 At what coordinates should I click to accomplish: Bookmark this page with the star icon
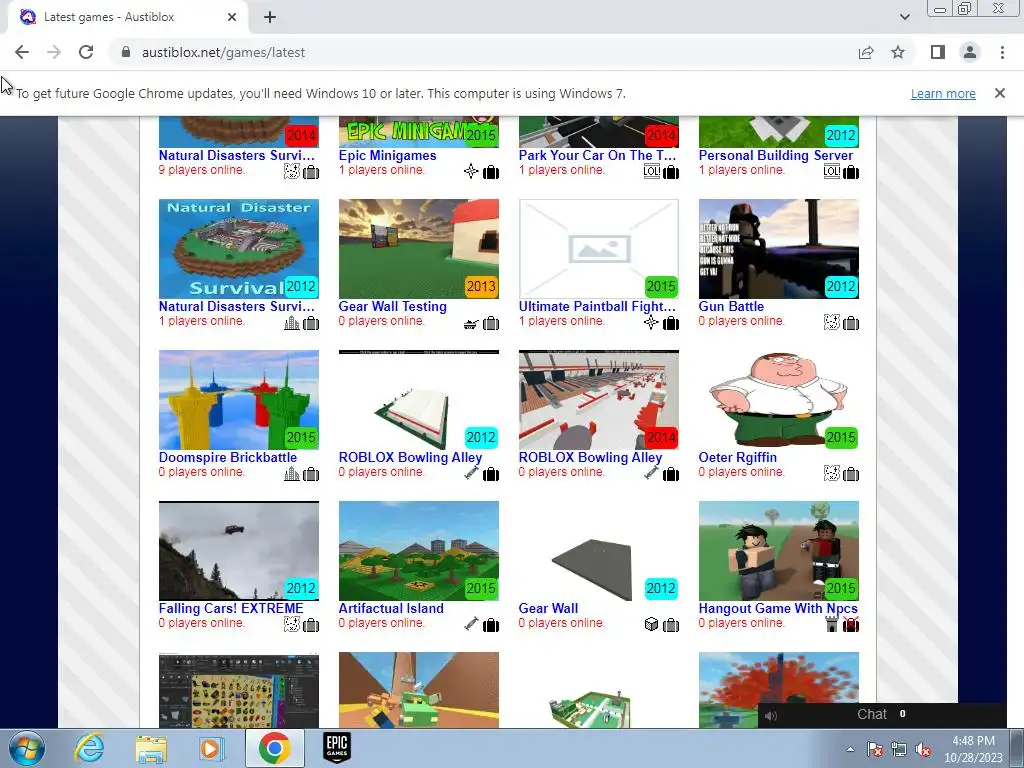point(898,52)
